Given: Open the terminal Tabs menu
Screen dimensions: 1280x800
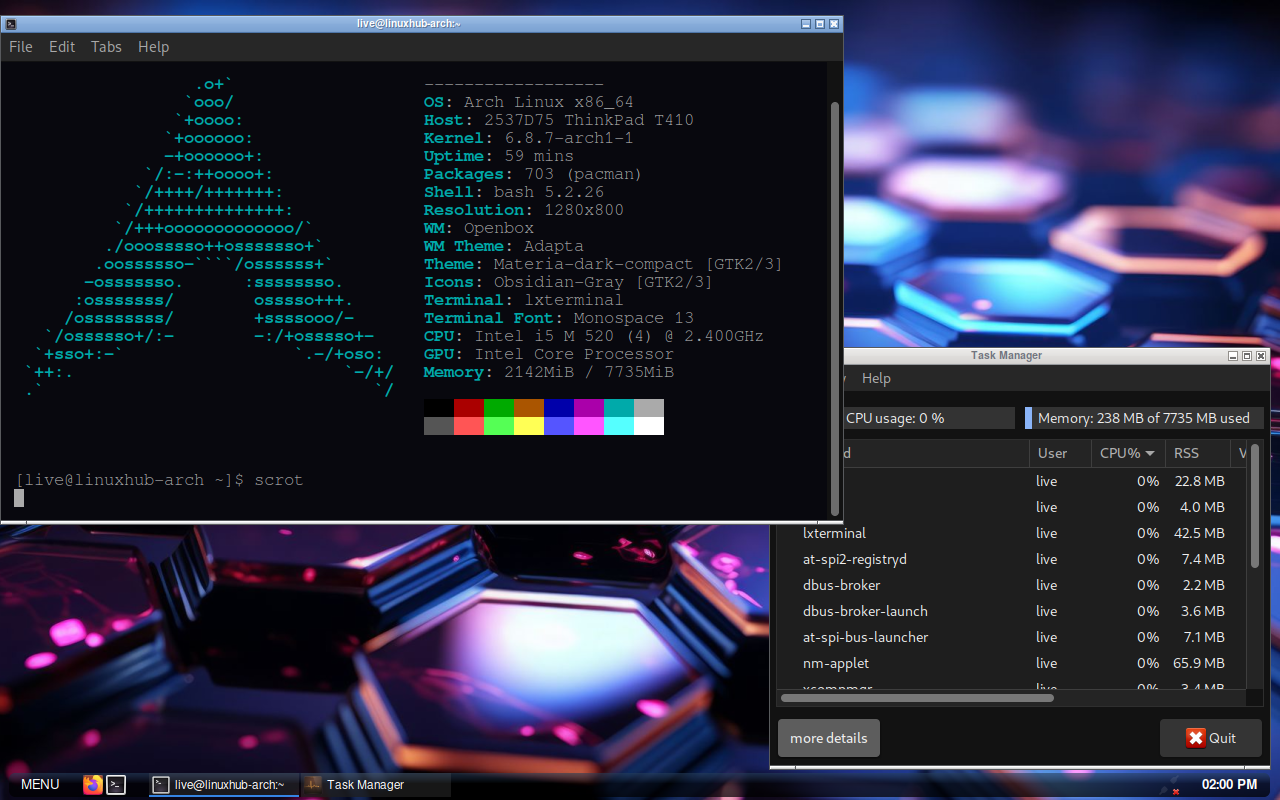Looking at the screenshot, I should (x=106, y=47).
